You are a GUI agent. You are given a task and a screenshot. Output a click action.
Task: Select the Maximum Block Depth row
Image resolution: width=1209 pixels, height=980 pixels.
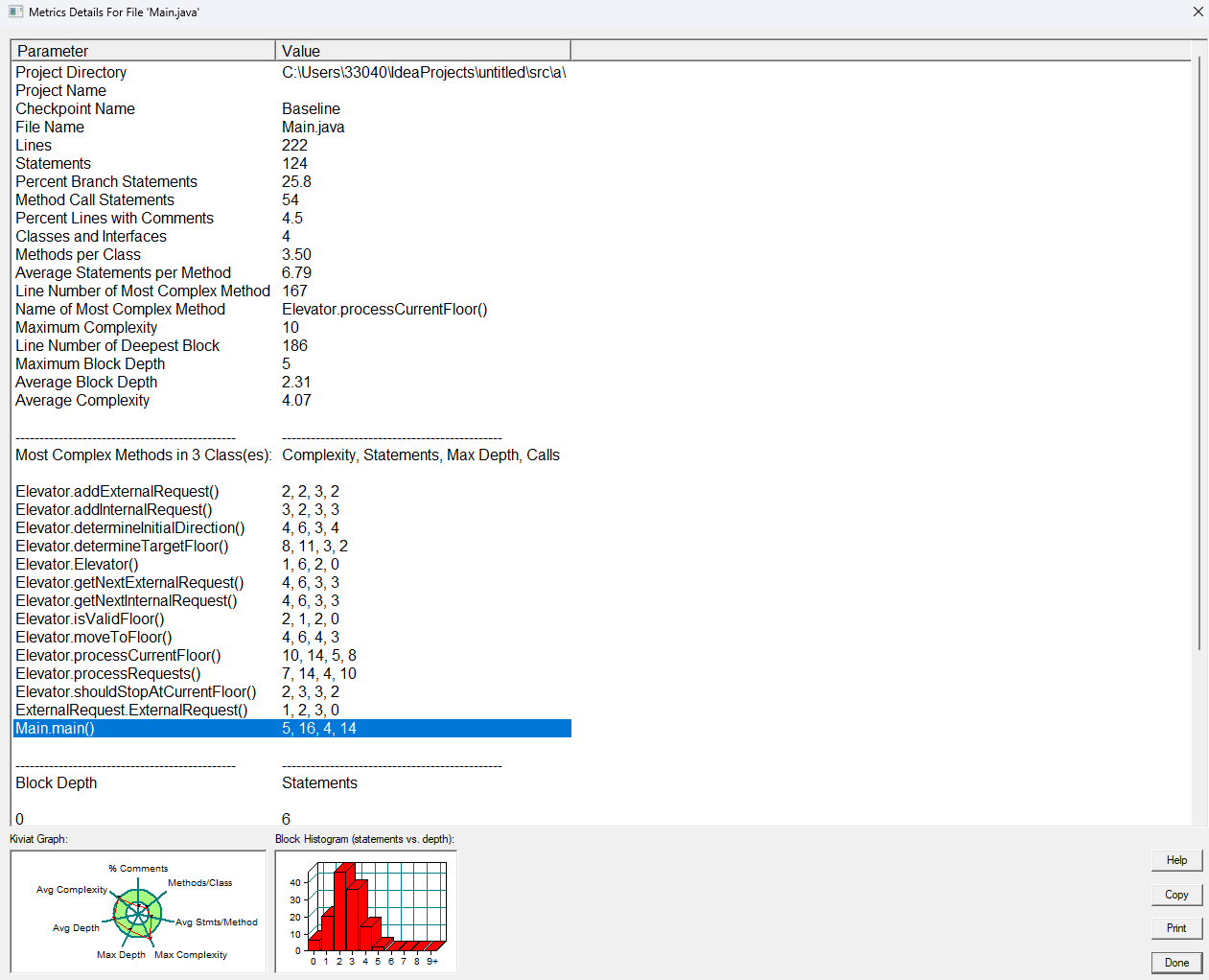coord(292,364)
